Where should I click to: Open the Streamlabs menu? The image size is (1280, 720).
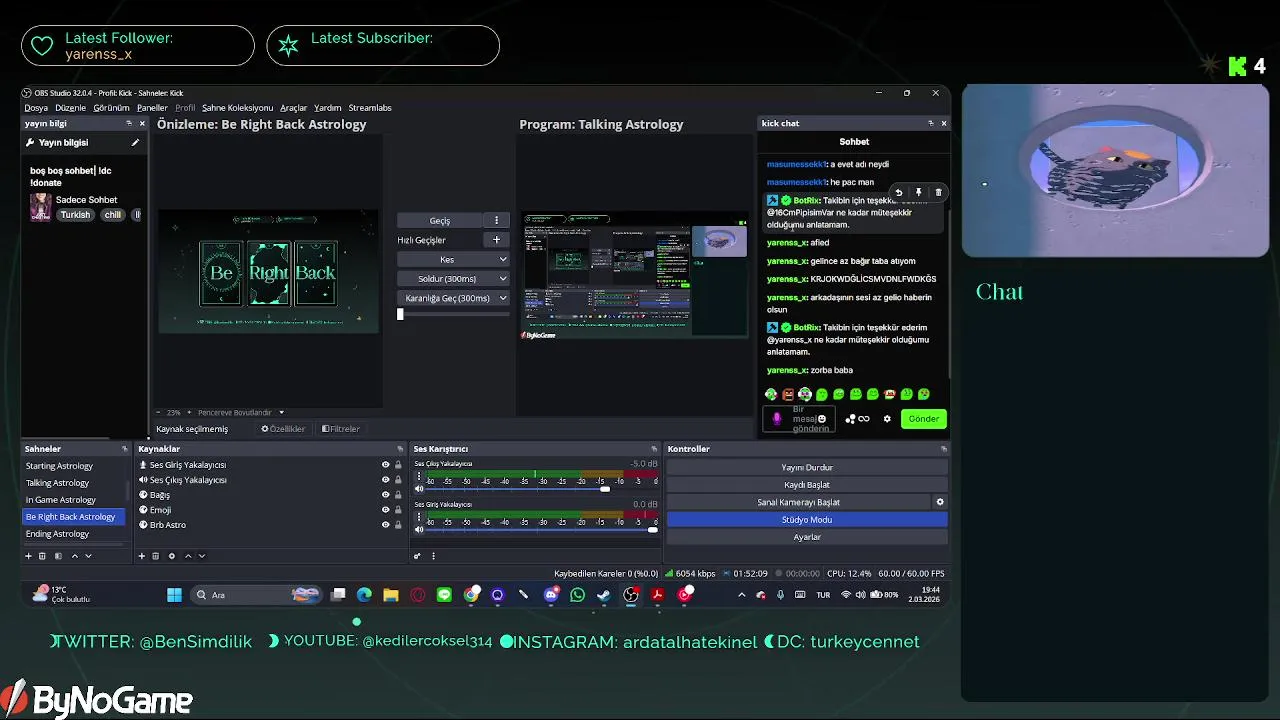[370, 108]
